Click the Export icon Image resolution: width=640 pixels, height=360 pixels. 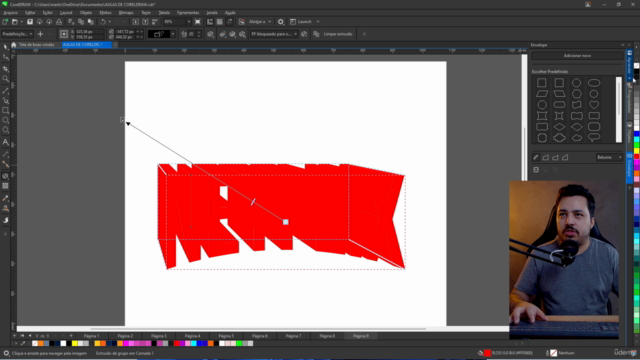(145, 22)
